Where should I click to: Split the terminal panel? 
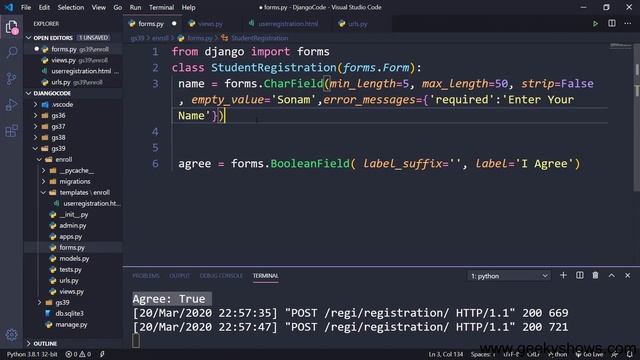pyautogui.click(x=580, y=276)
